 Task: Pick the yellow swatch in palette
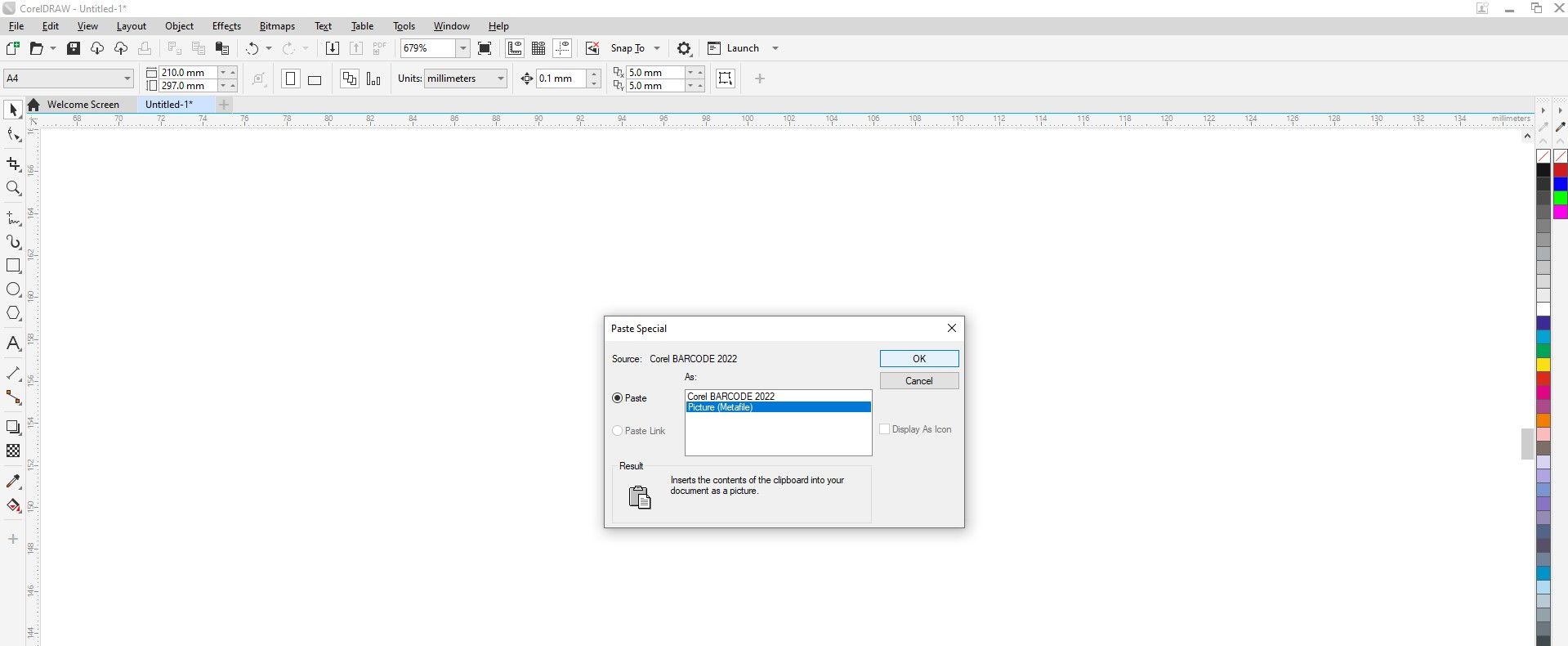pos(1543,365)
